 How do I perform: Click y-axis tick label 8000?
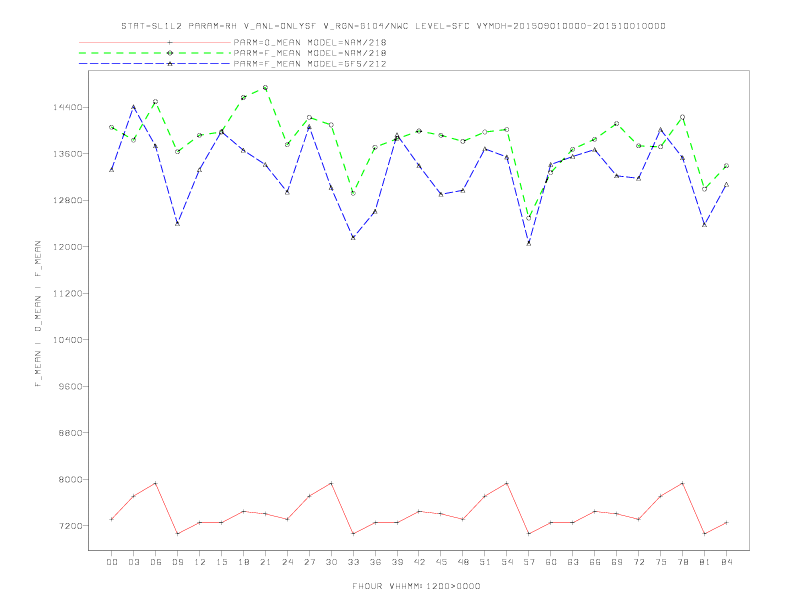tap(70, 479)
